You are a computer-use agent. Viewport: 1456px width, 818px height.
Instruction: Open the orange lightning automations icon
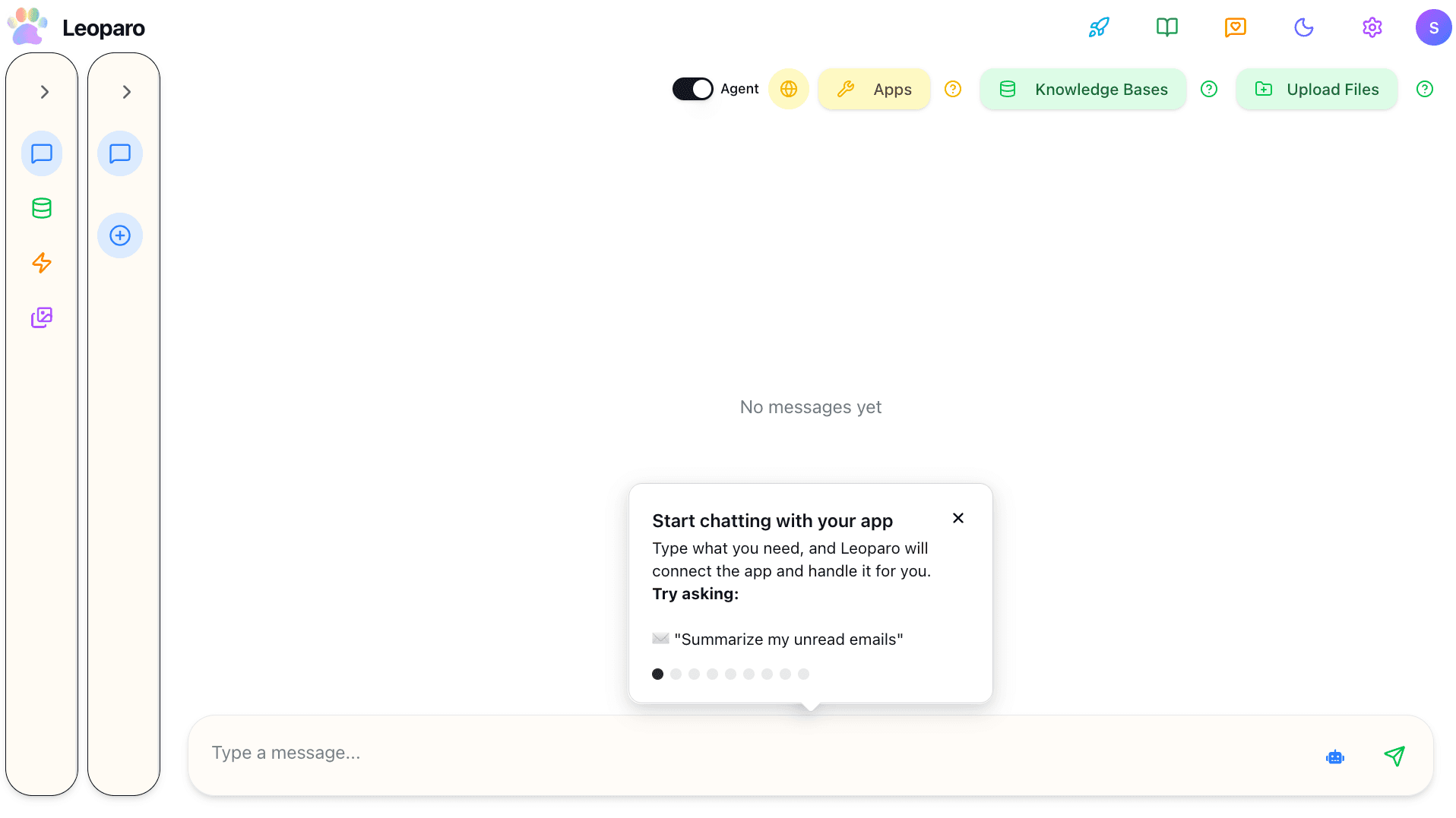pos(42,263)
